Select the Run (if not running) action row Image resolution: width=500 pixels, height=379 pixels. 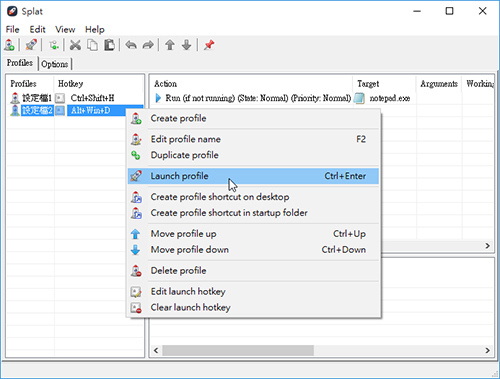tap(322, 98)
